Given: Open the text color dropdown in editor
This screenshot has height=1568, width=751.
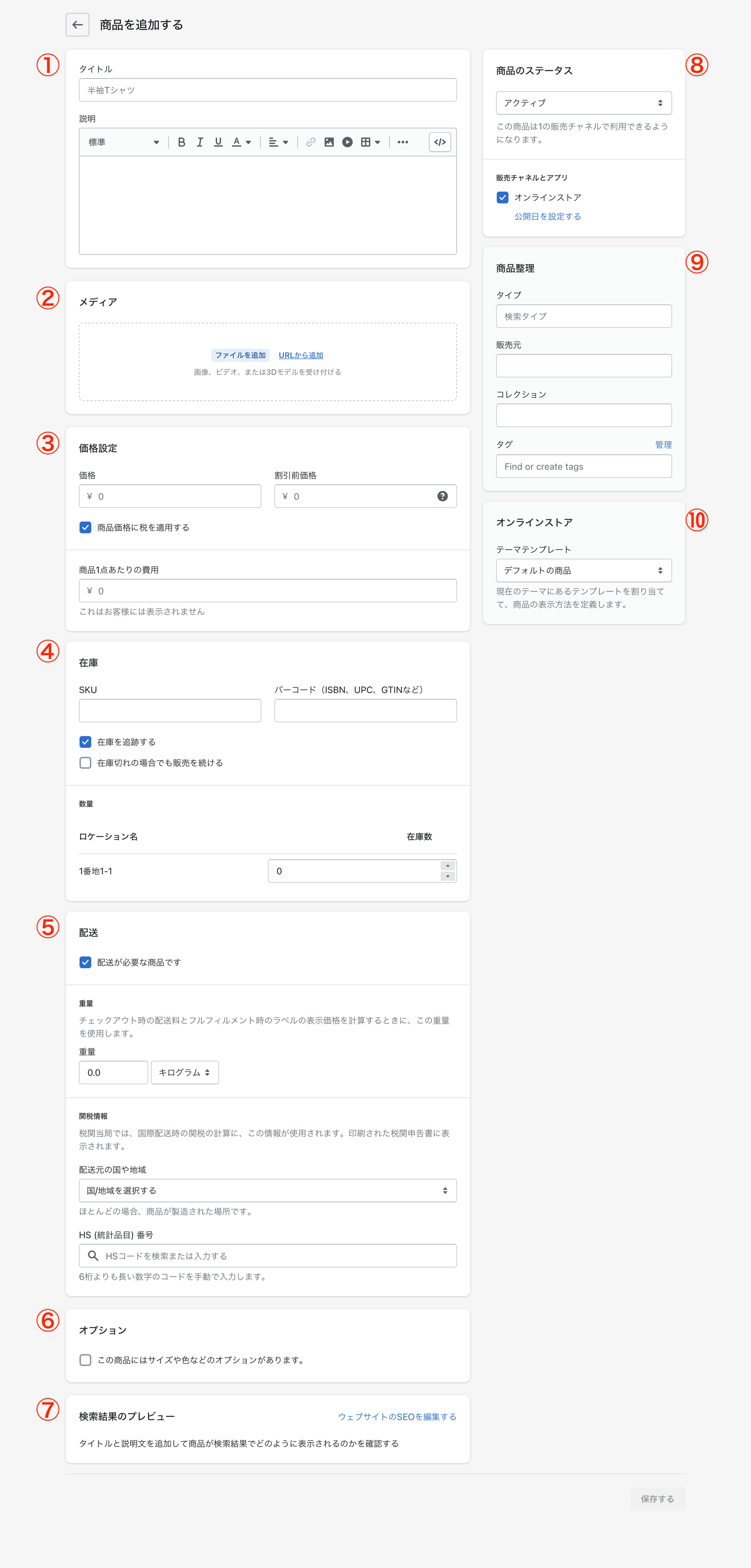Looking at the screenshot, I should 241,142.
